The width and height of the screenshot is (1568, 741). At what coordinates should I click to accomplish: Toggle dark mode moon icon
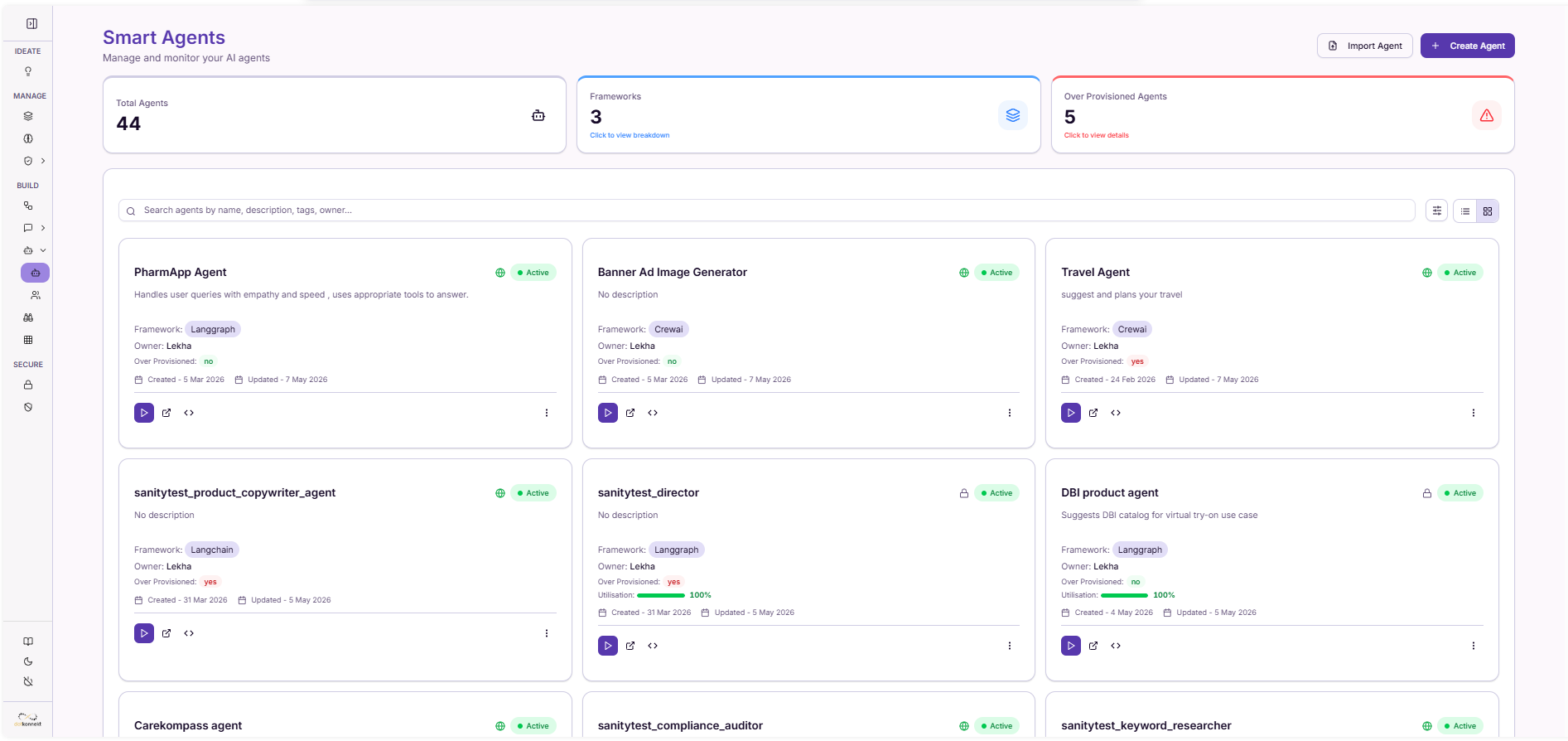tap(28, 661)
